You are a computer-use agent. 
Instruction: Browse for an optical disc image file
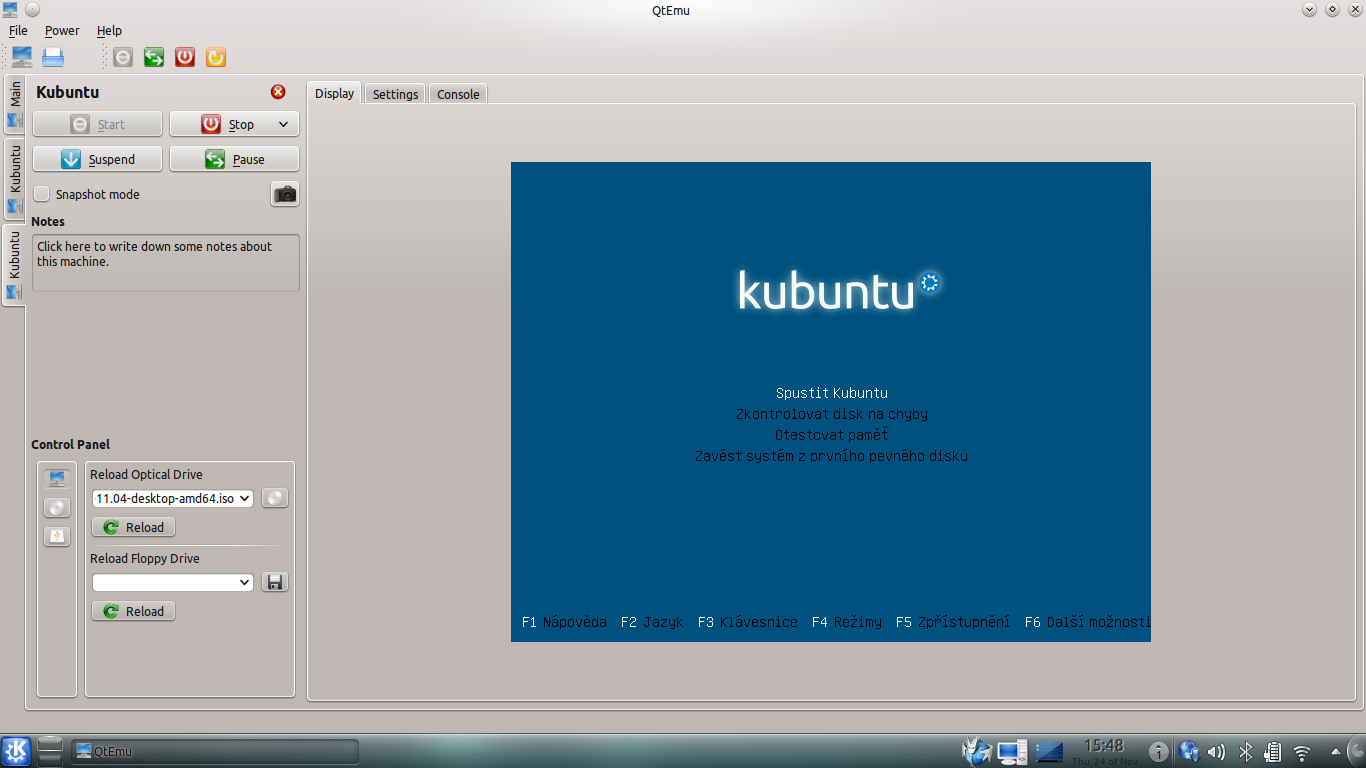tap(275, 498)
